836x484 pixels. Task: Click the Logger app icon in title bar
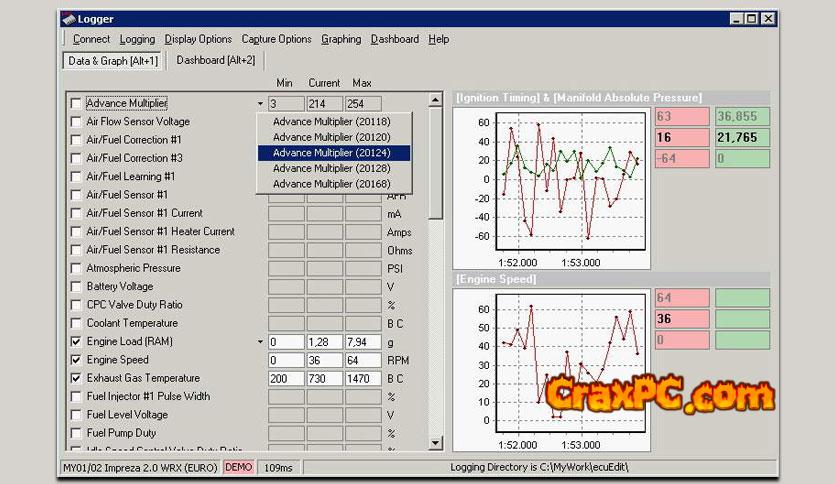[x=68, y=18]
